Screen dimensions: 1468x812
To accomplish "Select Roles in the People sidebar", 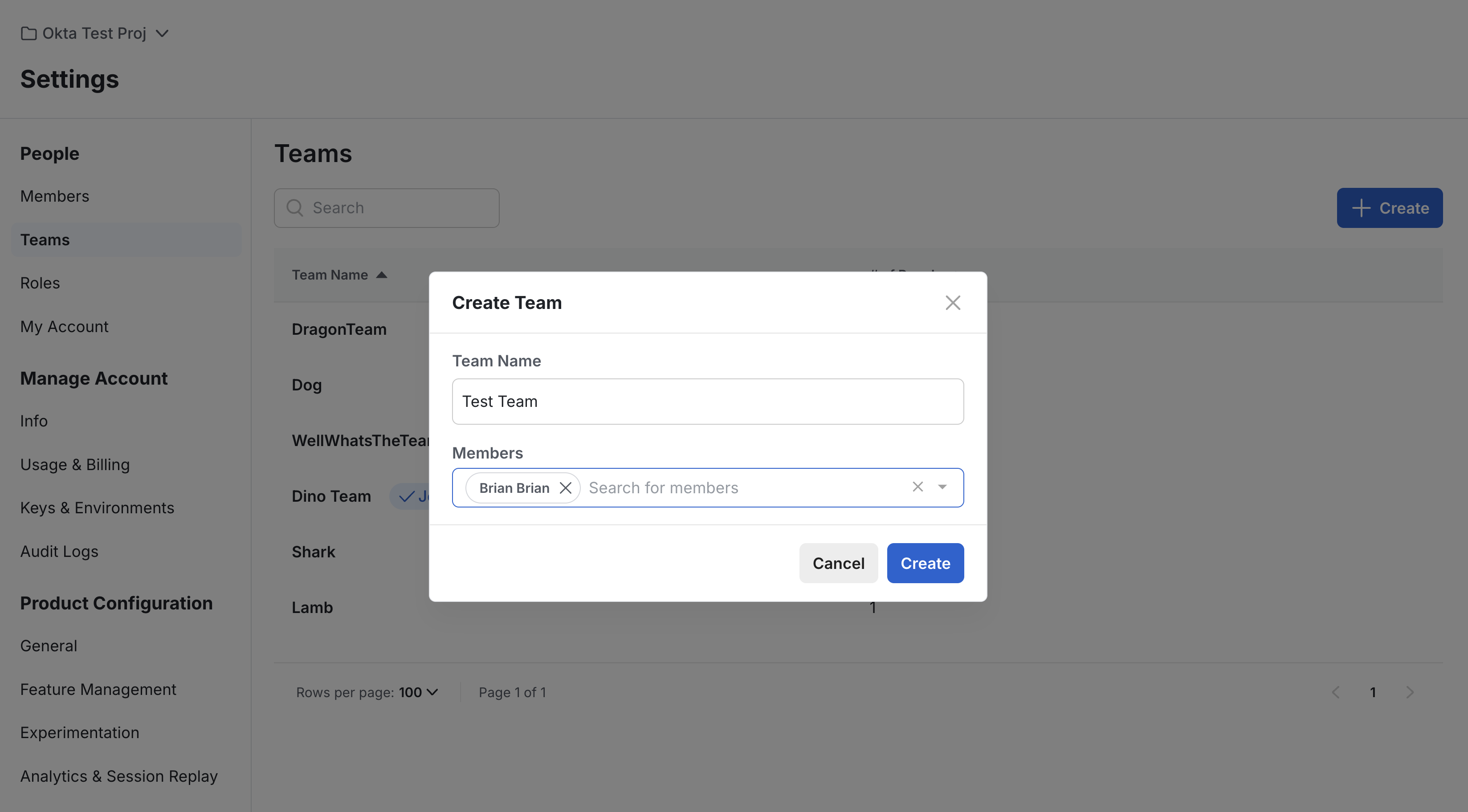I will pyautogui.click(x=40, y=282).
